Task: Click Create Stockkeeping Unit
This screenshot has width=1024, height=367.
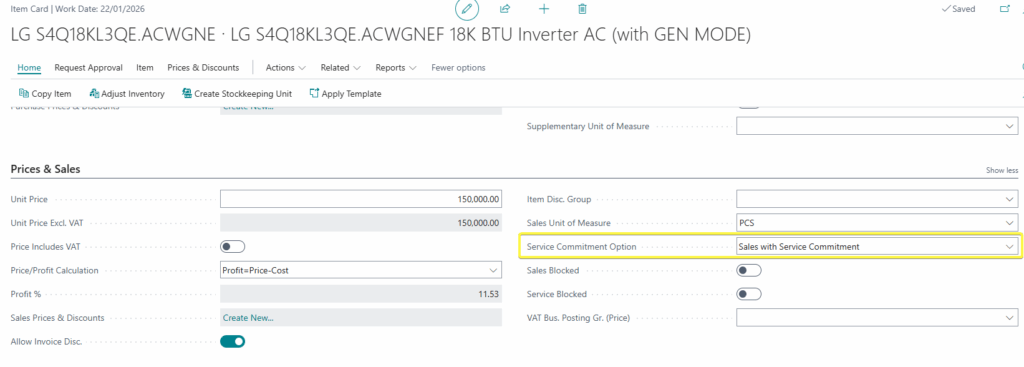Action: (x=237, y=94)
